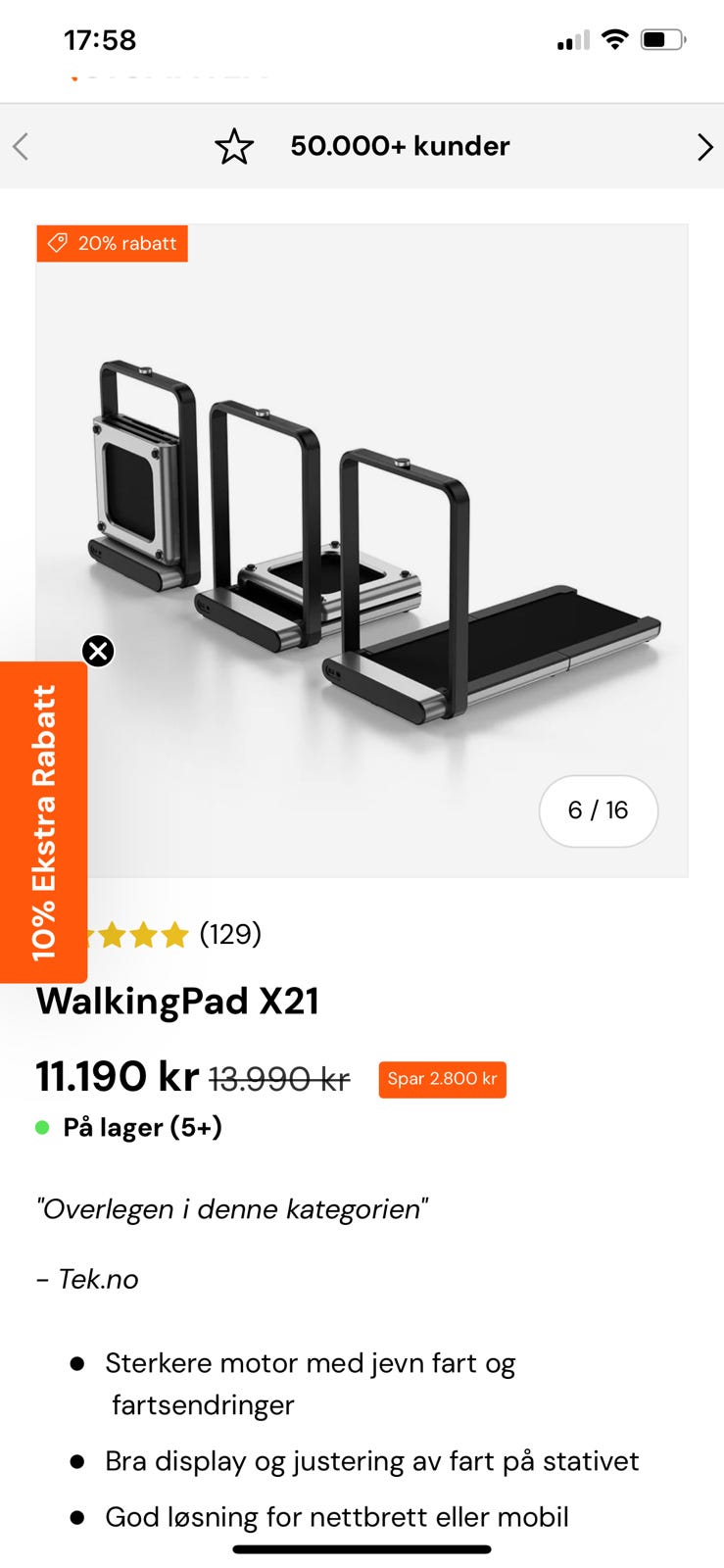Go to next announcement with right chevron
Viewport: 724px width, 1568px height.
coord(704,147)
